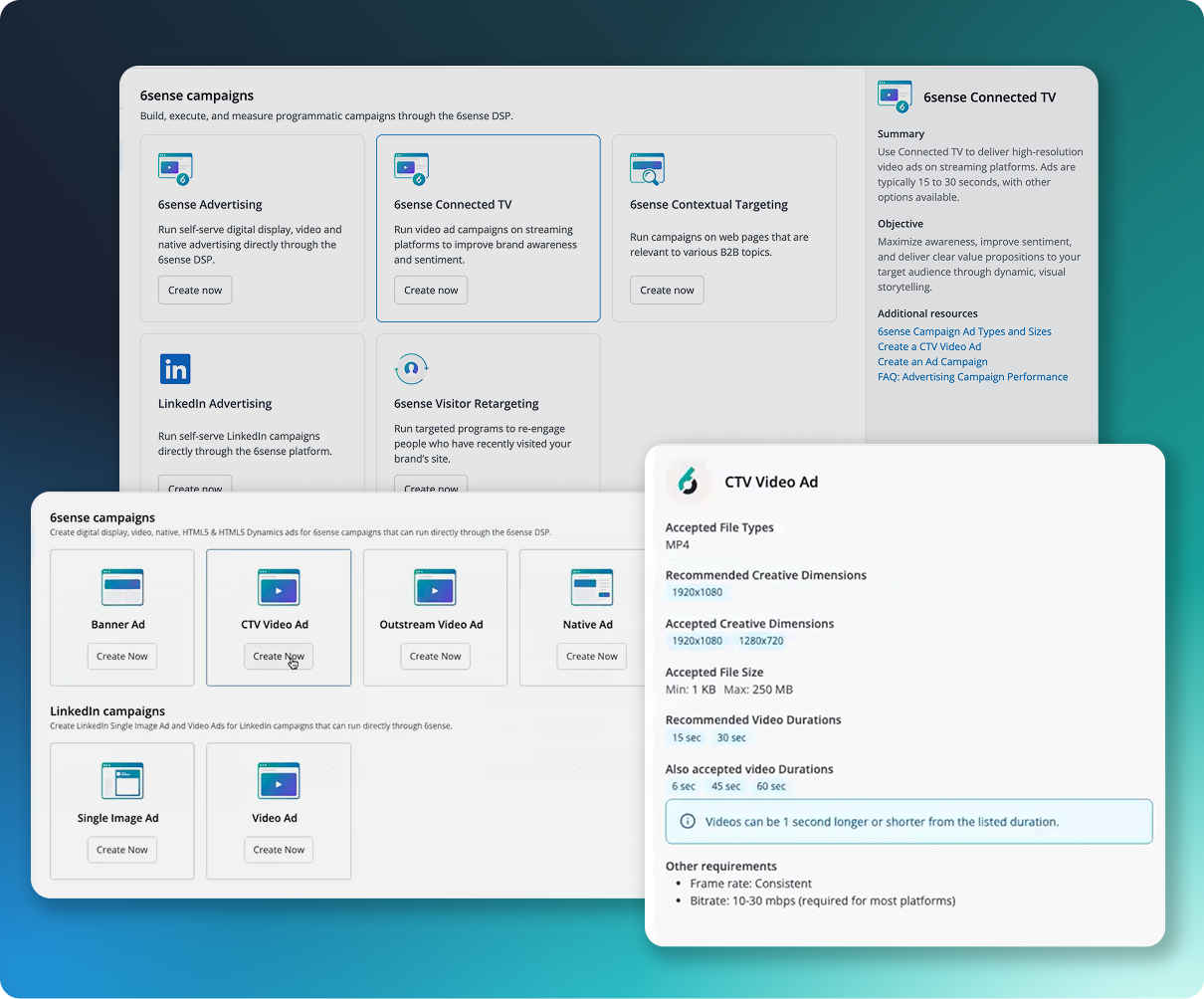Select the 60 sec duration tag
Image resolution: width=1204 pixels, height=999 pixels.
771,786
